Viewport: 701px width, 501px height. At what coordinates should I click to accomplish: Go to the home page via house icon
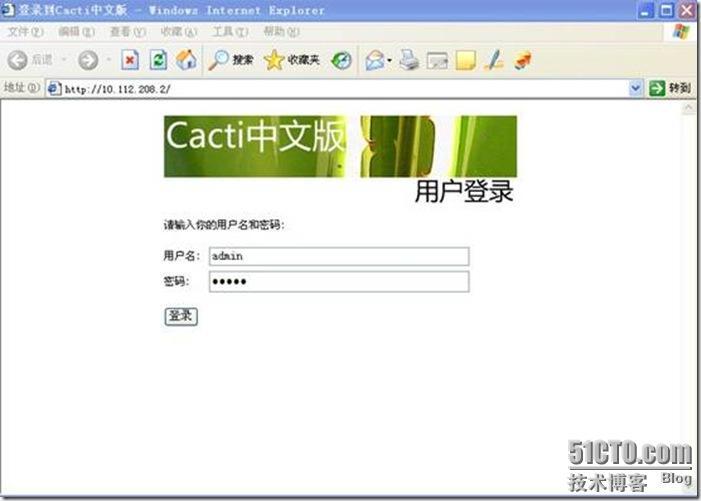pyautogui.click(x=186, y=60)
